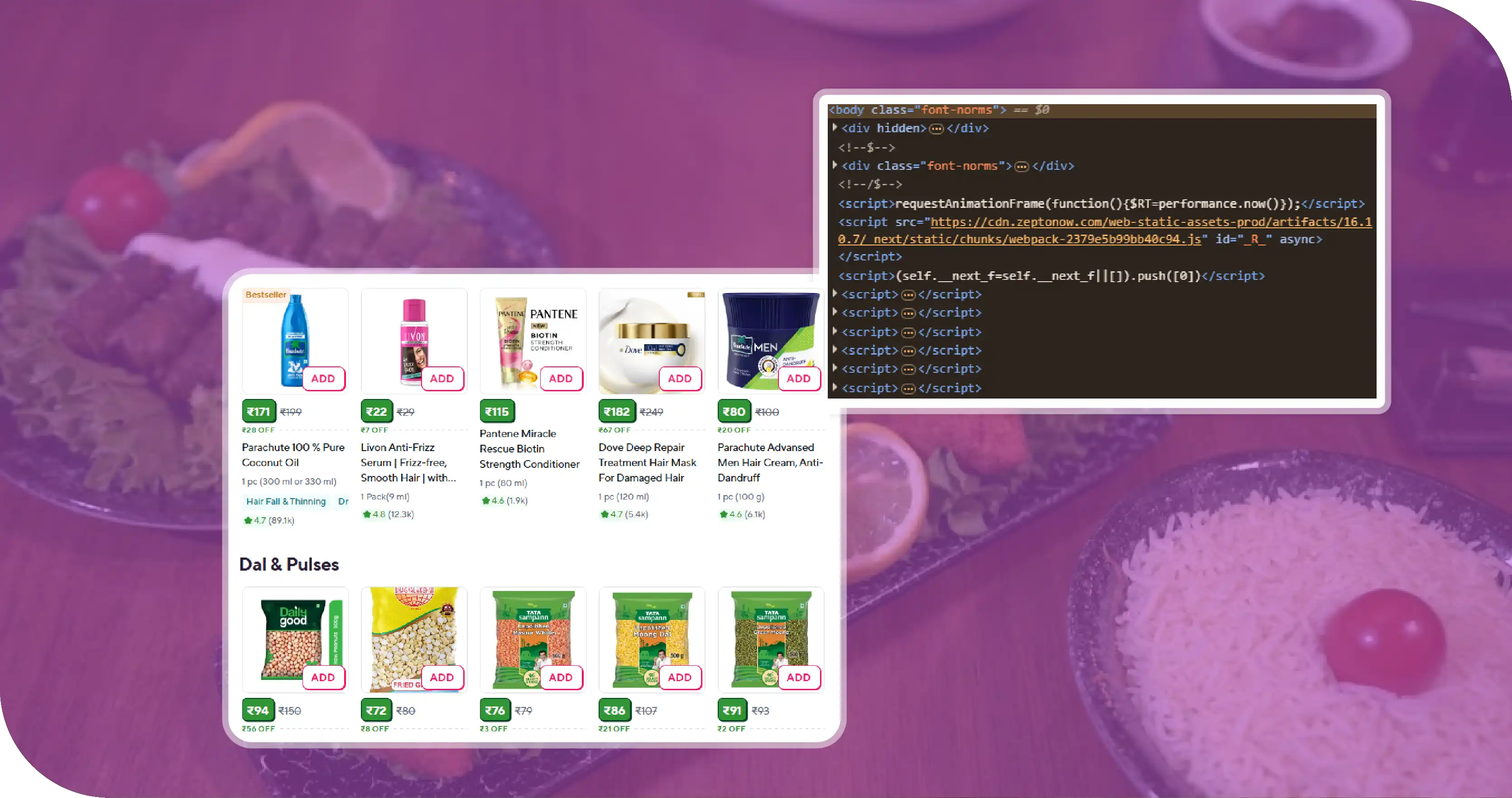Click the ₹171 price badge
The height and width of the screenshot is (798, 1512).
(x=258, y=412)
